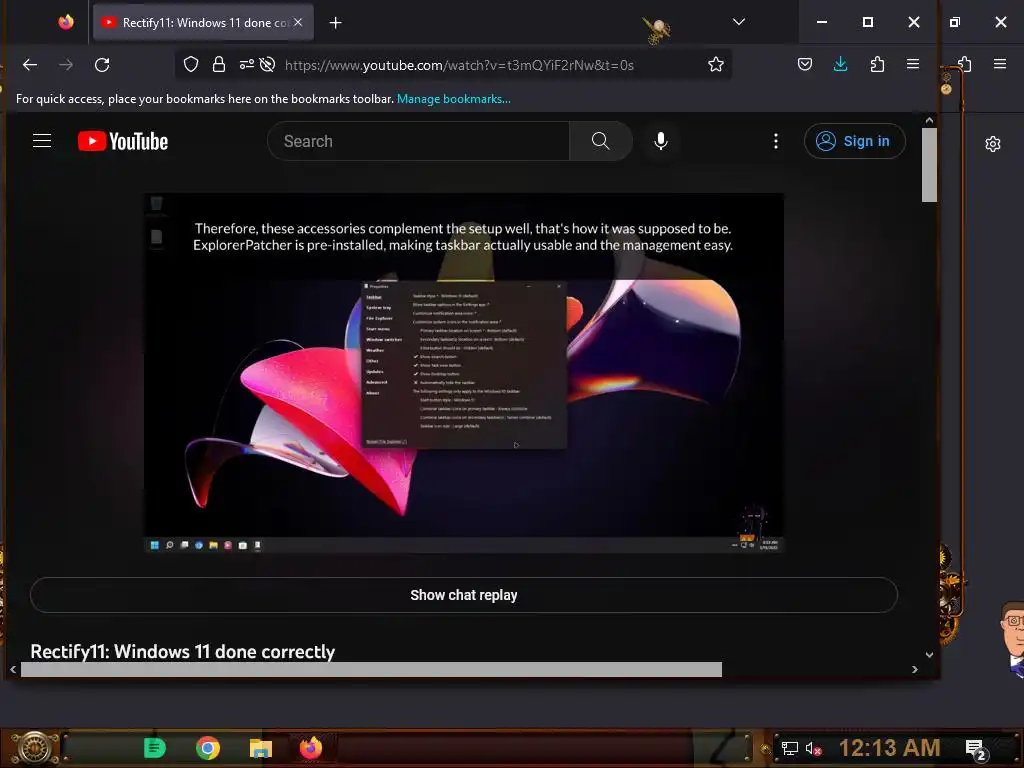Reload the page in Firefox
Screen dimensions: 1024x768
click(102, 65)
